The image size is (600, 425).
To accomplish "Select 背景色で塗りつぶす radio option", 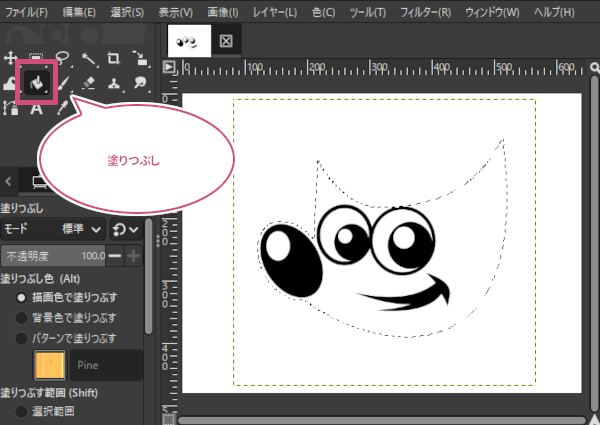I will pos(21,318).
